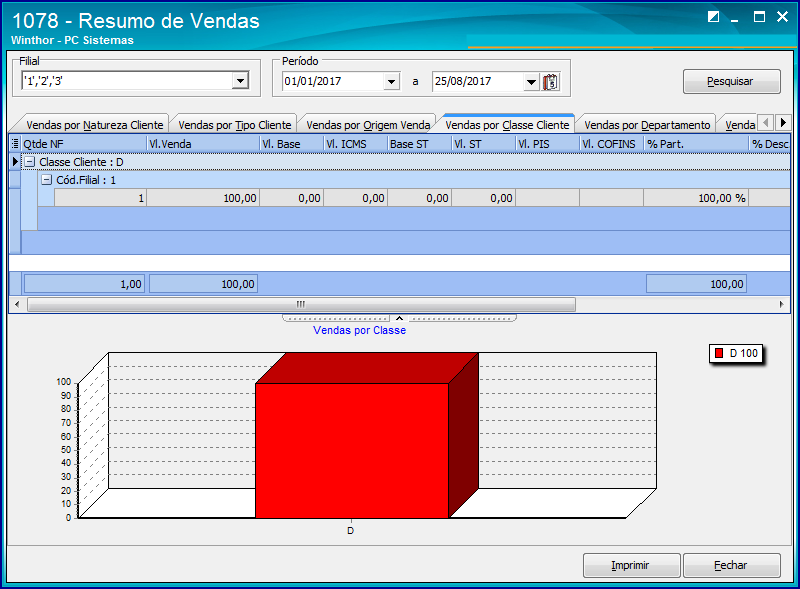Maximize the Resumo de Vendas window
This screenshot has width=800, height=589.
pos(759,17)
